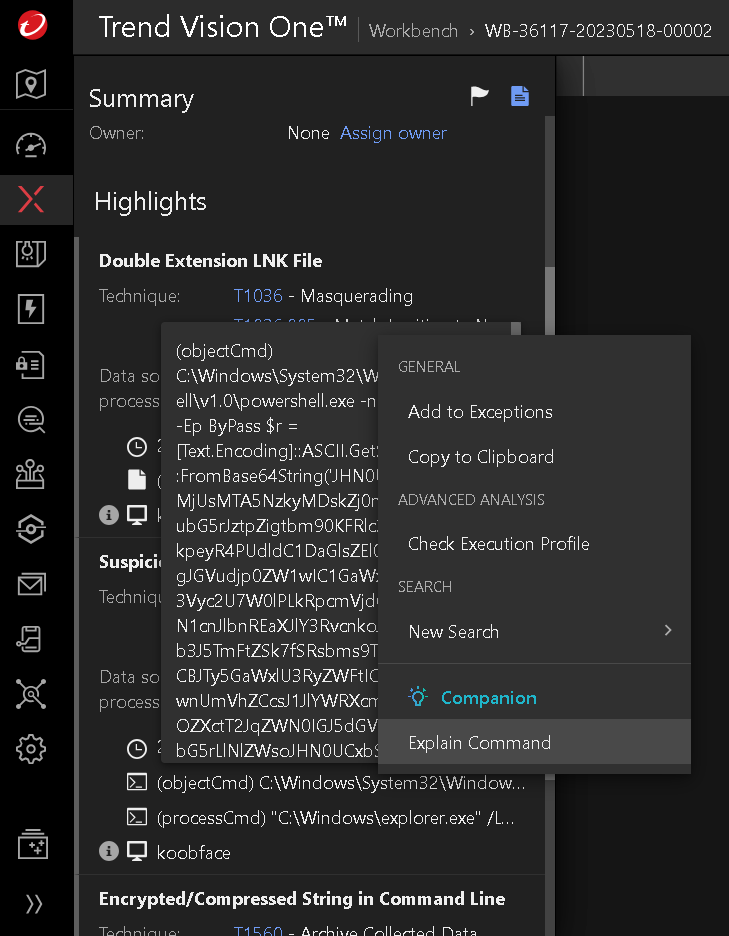The height and width of the screenshot is (936, 729).
Task: Select Add to Exceptions menu item
Action: point(480,412)
